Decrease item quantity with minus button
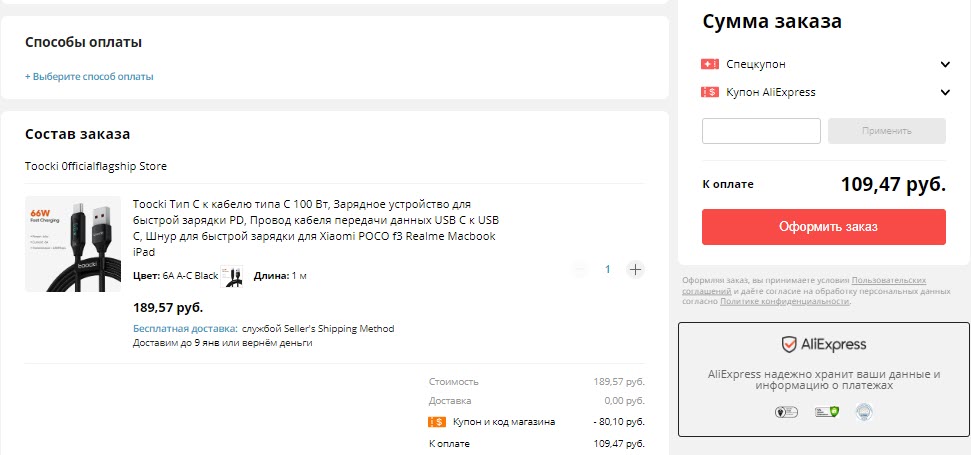The image size is (971, 455). [x=581, y=270]
